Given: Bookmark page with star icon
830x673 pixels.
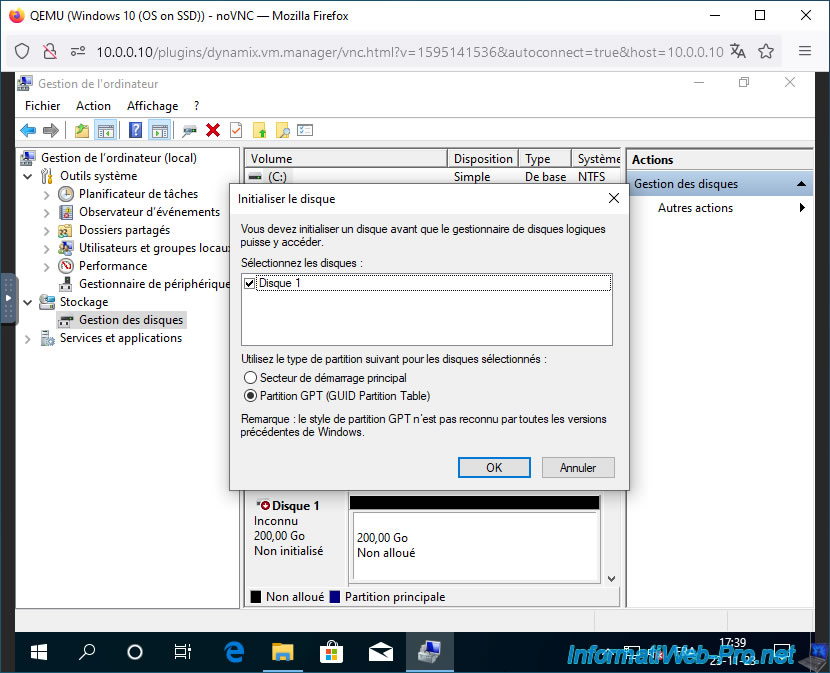Looking at the screenshot, I should point(766,51).
